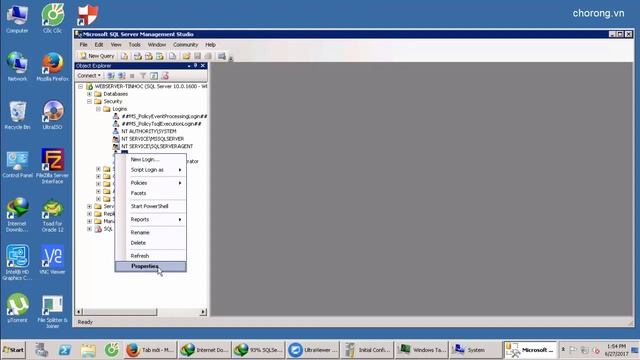Image resolution: width=640 pixels, height=360 pixels.
Task: Choose New Login... from context menu
Action: [x=151, y=160]
